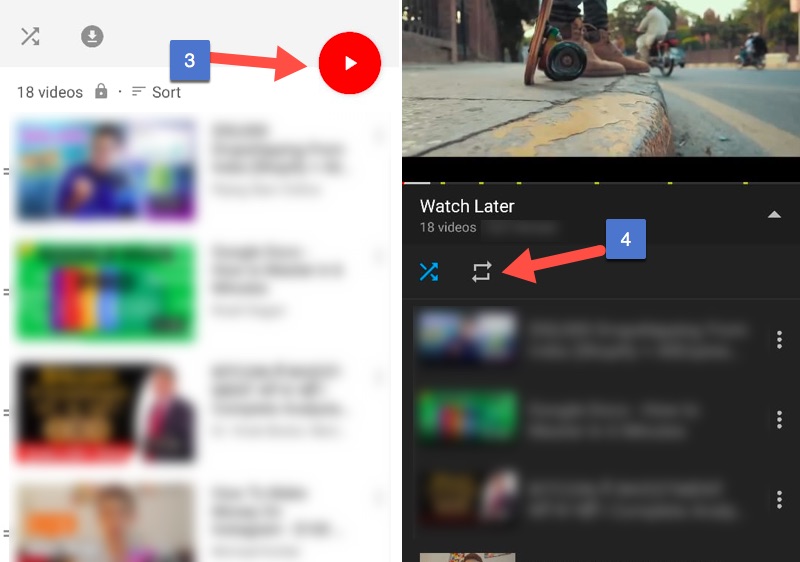Tap the lock privacy icon
Screen dimensions: 800x562
click(x=101, y=91)
